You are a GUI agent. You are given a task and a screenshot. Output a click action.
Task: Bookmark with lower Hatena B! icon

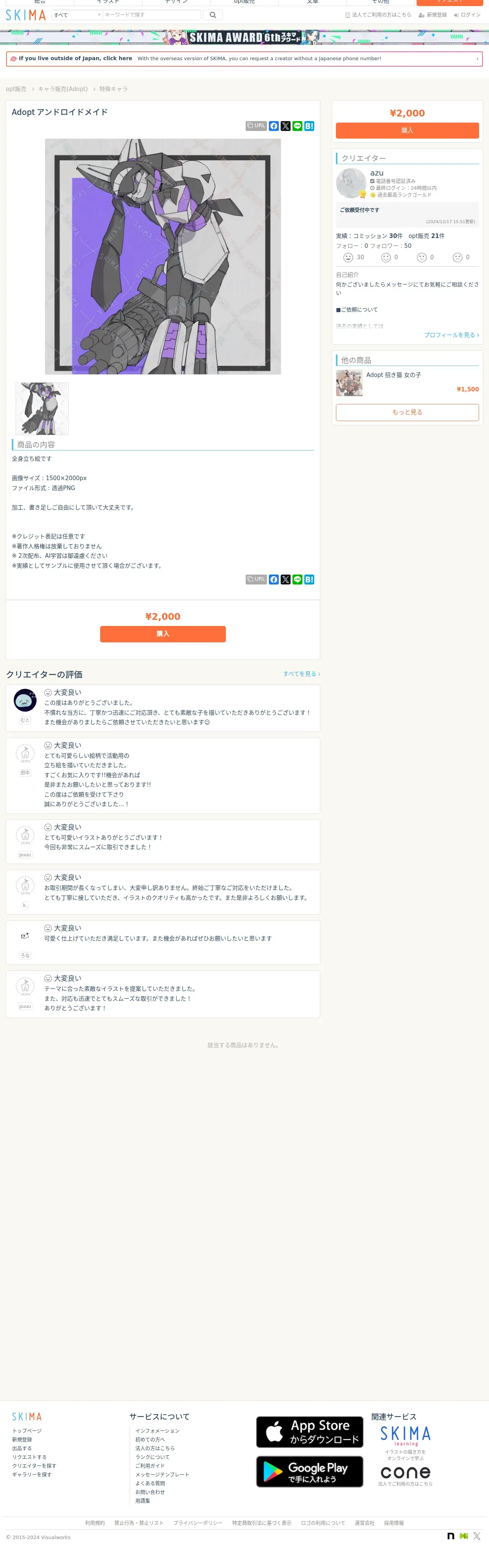[x=309, y=580]
